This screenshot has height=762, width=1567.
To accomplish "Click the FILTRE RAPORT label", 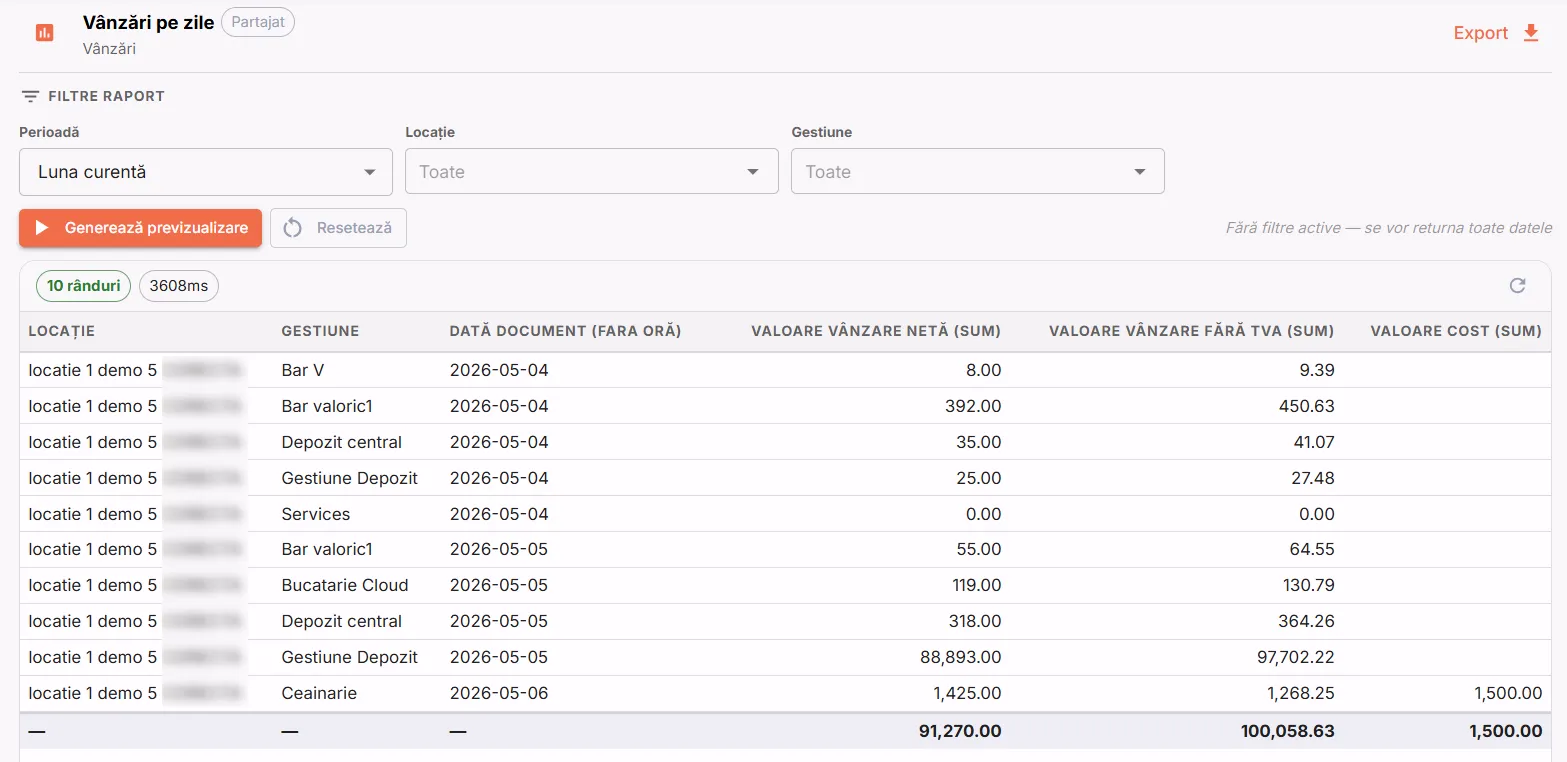I will point(106,97).
